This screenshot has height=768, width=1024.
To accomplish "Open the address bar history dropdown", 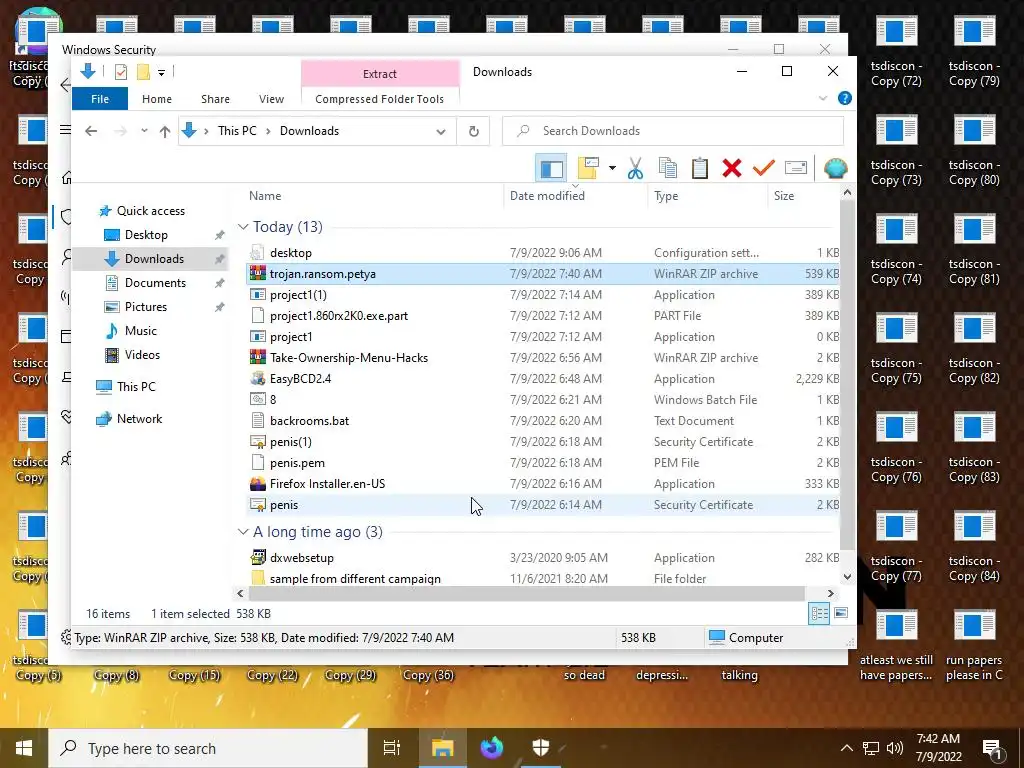I will click(x=441, y=131).
